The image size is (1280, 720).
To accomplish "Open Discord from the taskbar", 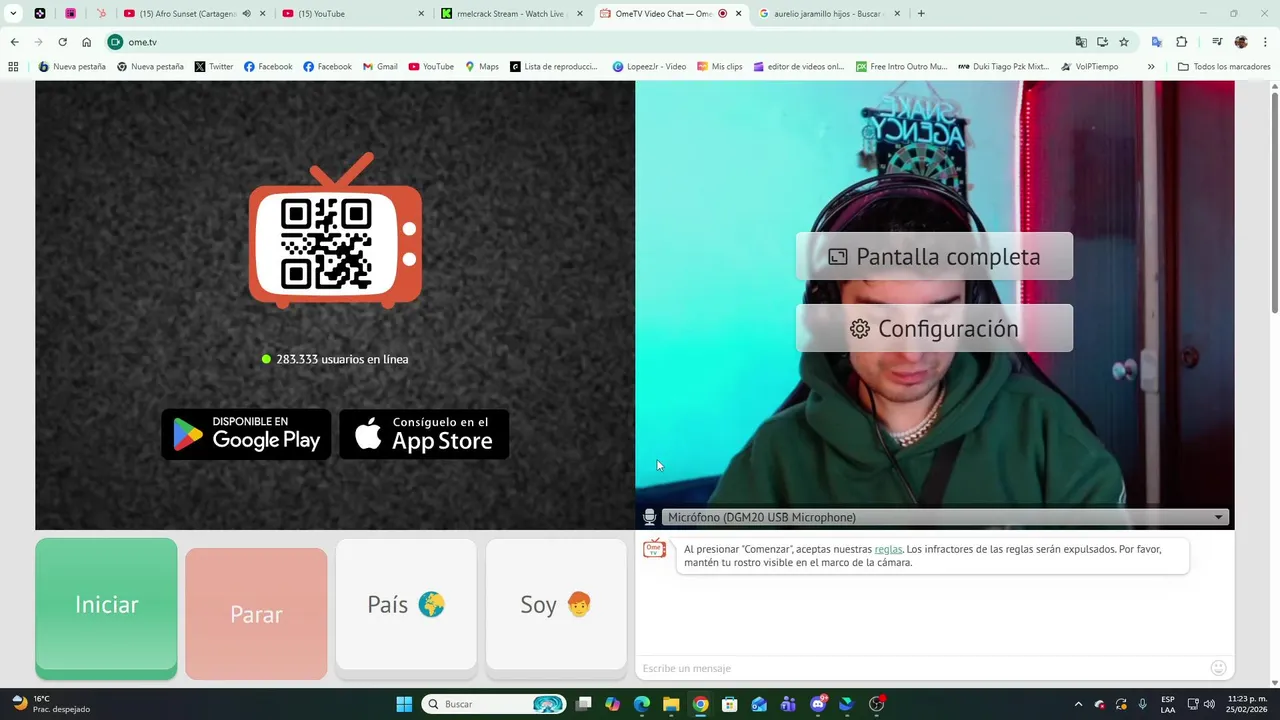I will click(x=819, y=704).
